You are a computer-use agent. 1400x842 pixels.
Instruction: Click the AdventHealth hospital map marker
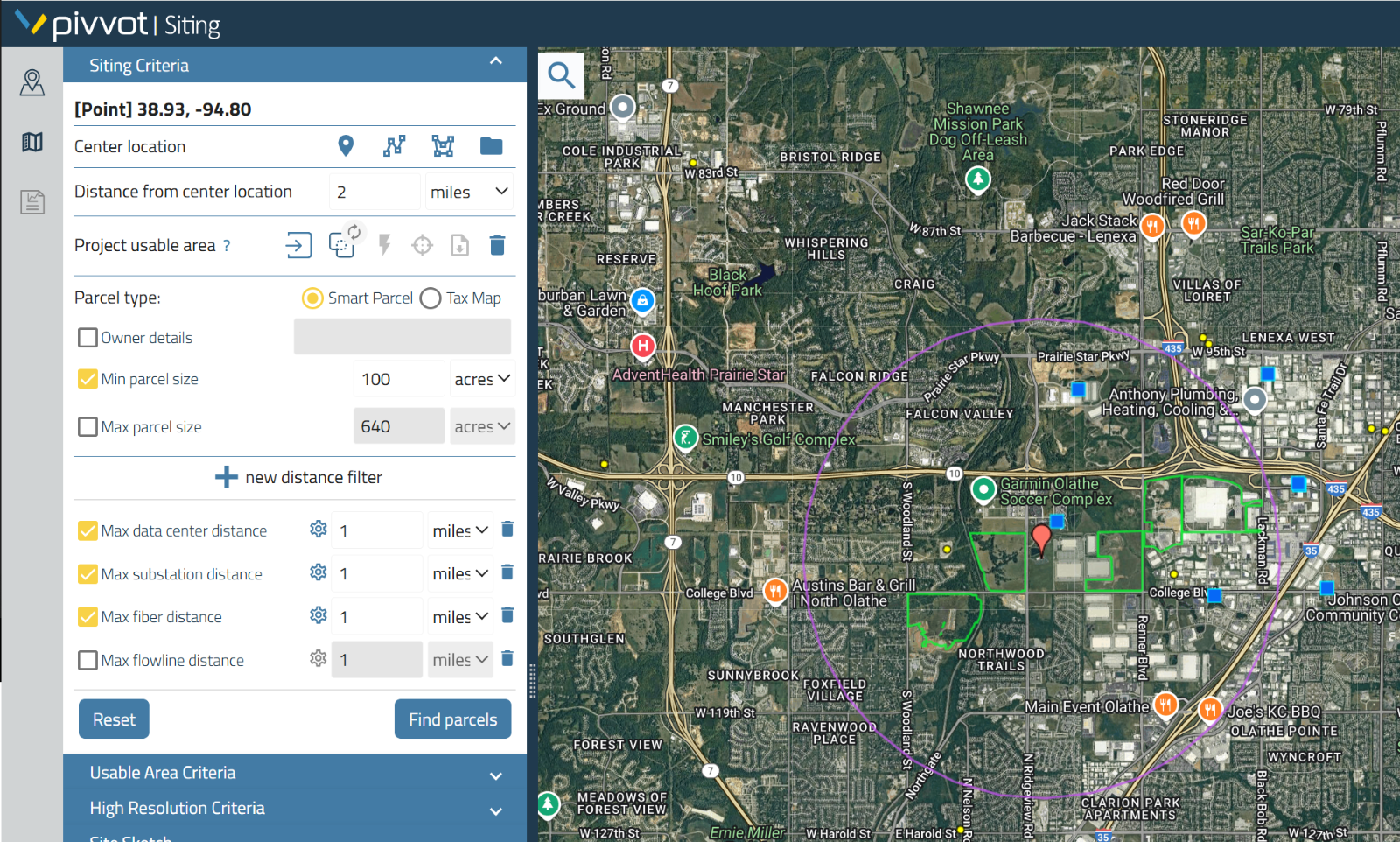643,346
